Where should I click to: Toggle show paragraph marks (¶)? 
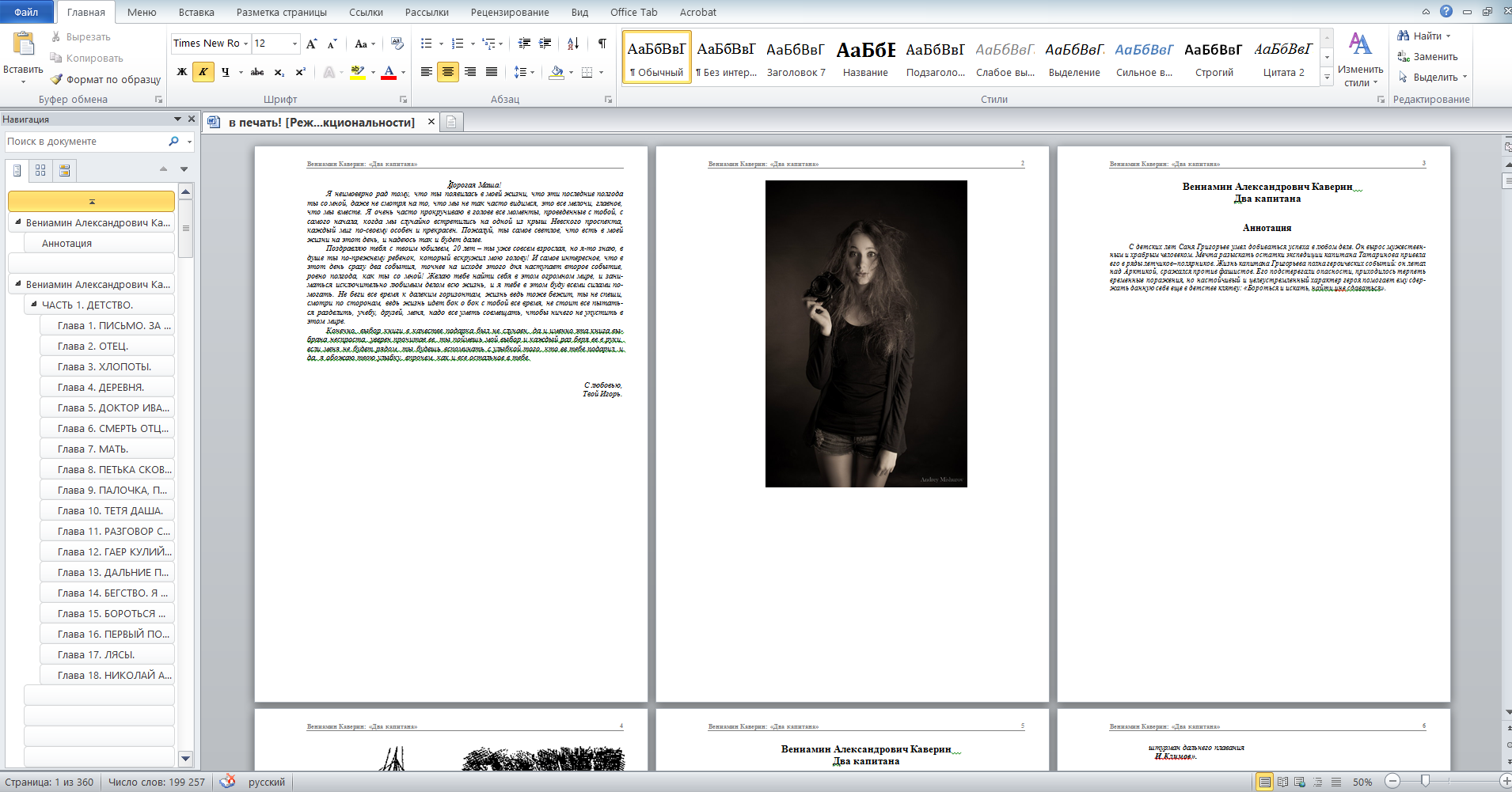602,44
